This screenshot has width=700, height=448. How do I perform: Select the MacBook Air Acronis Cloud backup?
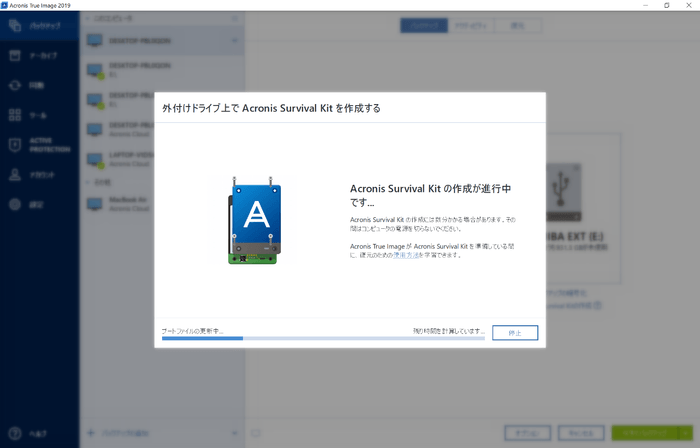(162, 204)
